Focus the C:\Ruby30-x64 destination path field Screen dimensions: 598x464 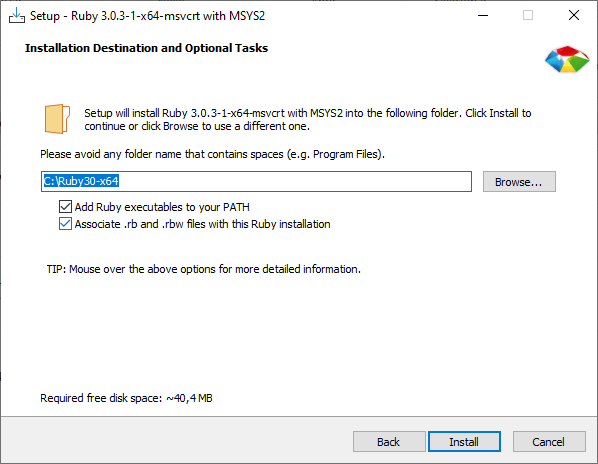pos(256,181)
